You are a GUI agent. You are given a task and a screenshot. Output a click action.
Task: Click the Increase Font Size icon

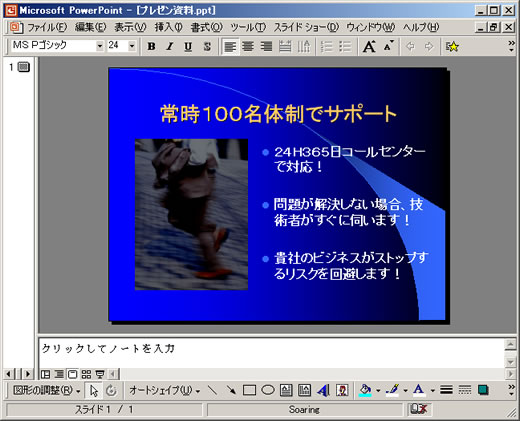pos(369,46)
